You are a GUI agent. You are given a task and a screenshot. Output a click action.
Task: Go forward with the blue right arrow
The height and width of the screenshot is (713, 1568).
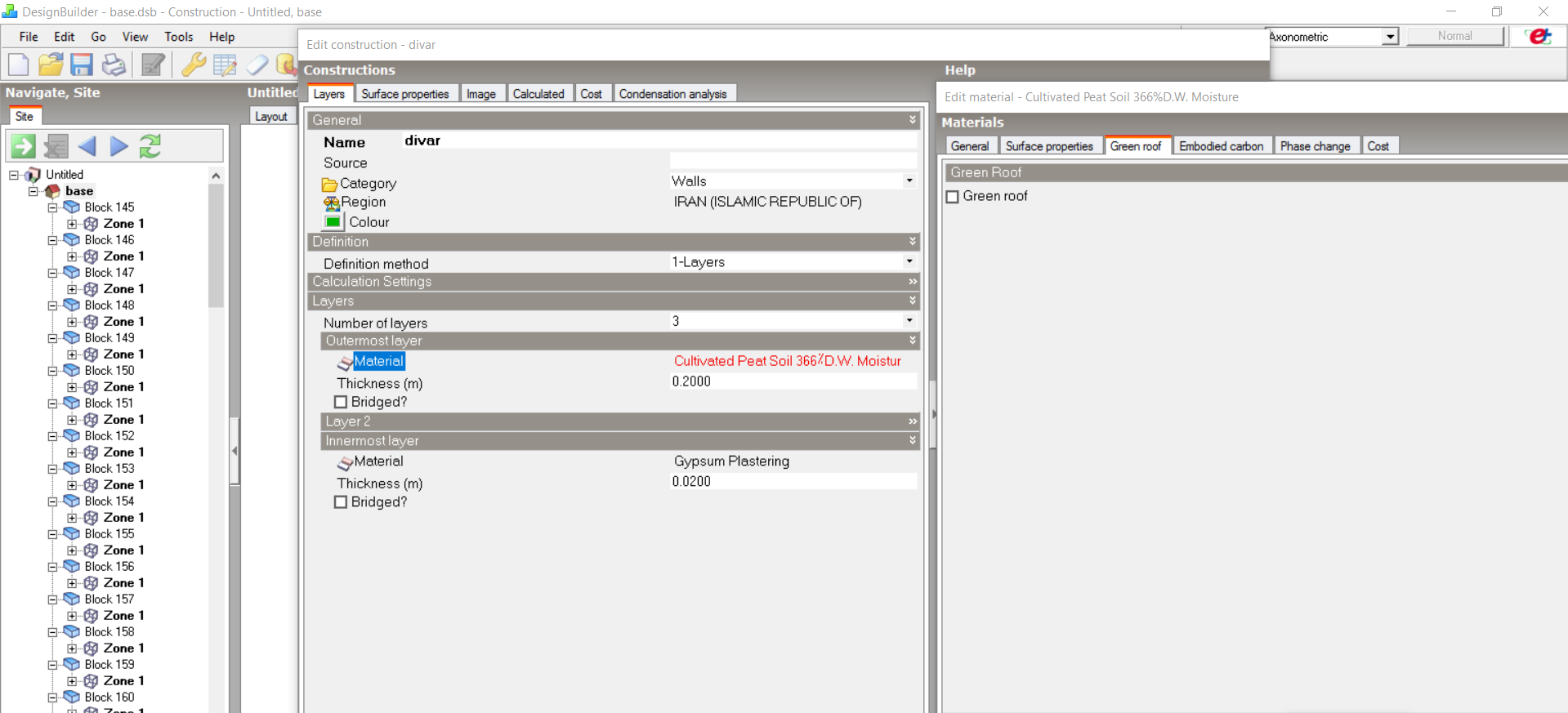[119, 146]
